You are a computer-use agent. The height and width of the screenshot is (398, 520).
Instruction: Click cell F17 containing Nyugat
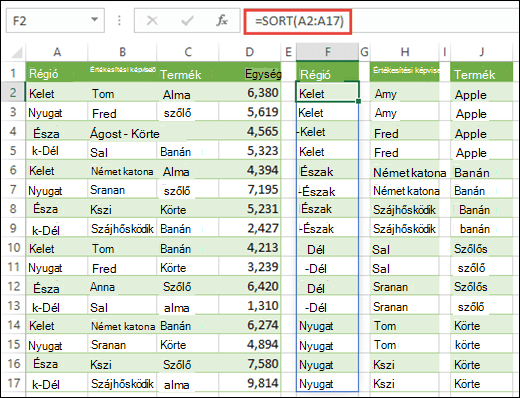327,383
